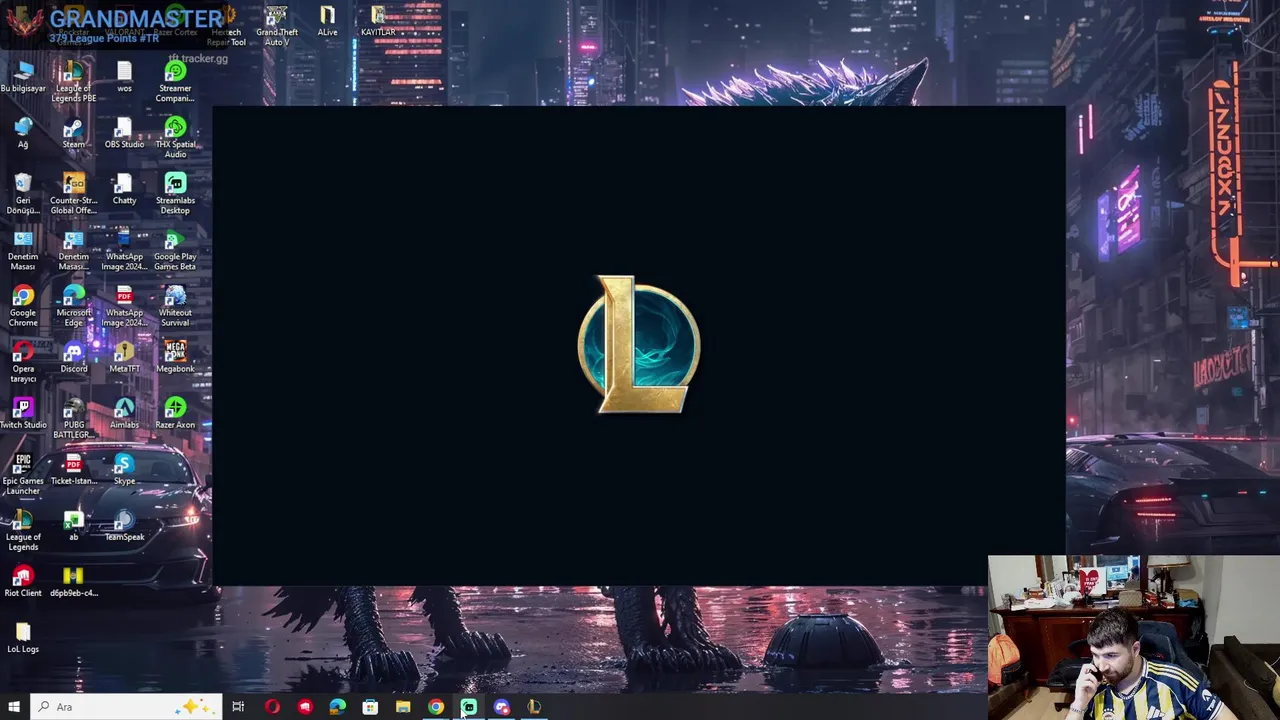
Task: Select the MetaTFT desktop shortcut
Action: (x=124, y=358)
